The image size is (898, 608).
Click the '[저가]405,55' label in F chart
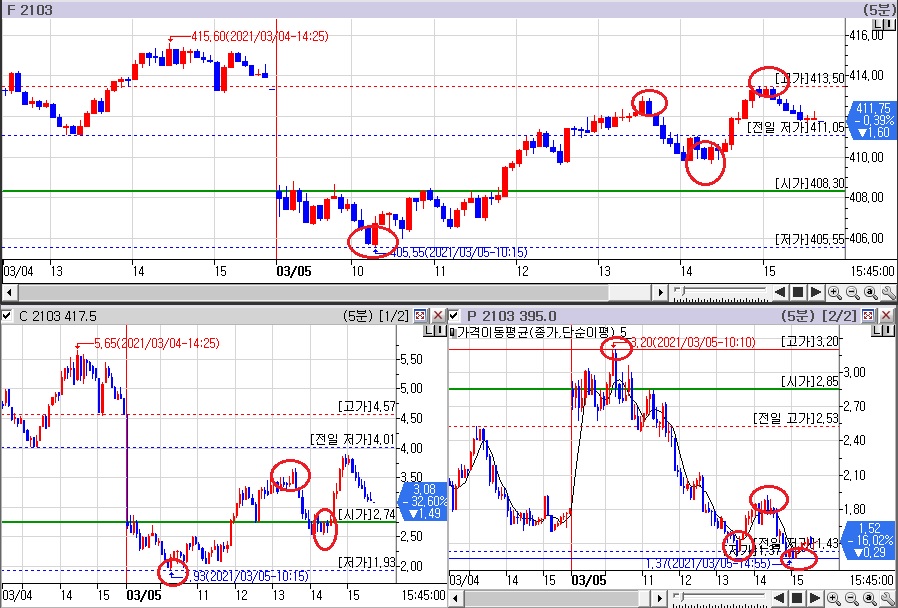click(x=810, y=240)
